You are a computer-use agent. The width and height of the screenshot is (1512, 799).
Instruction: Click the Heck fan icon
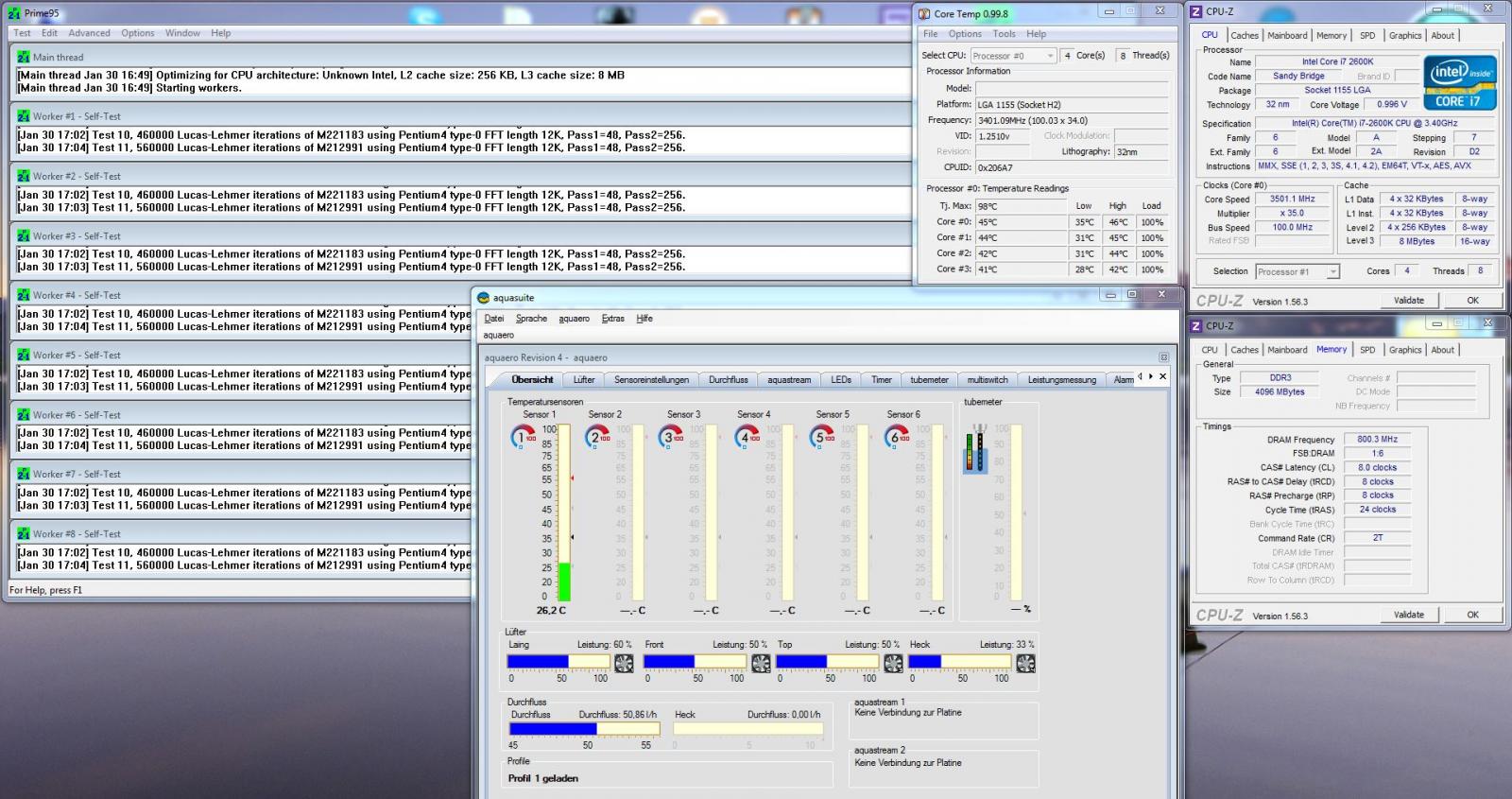(1025, 663)
